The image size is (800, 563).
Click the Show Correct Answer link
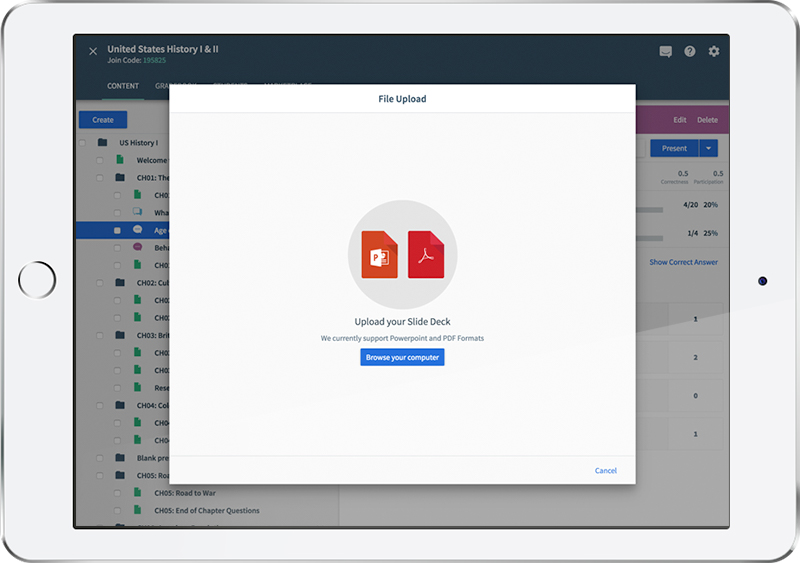683,262
